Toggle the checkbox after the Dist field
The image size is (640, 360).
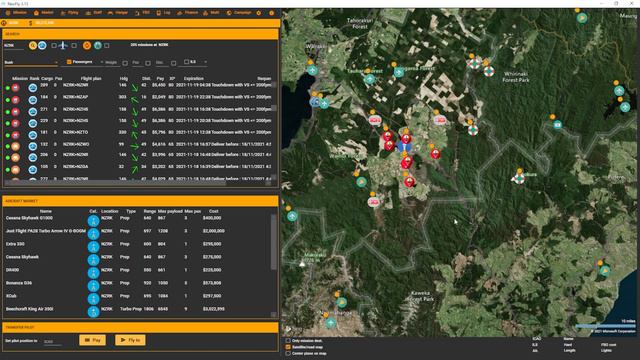click(173, 63)
